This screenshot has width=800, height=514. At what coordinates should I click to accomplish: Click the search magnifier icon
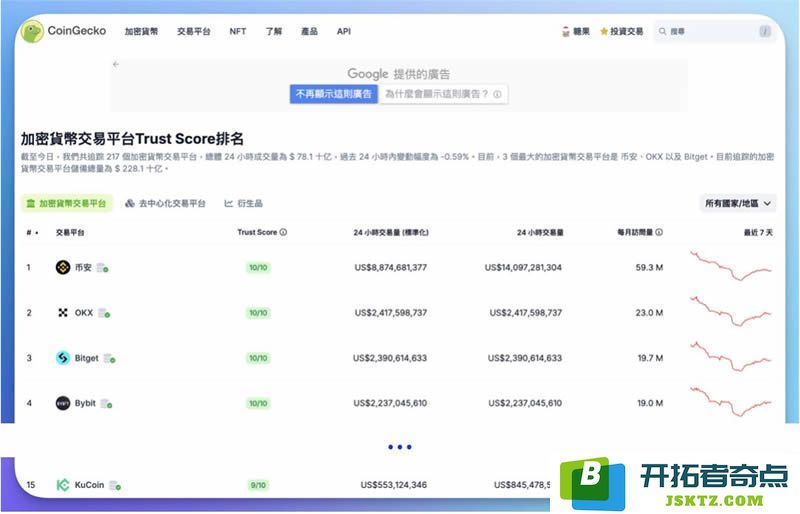pyautogui.click(x=662, y=32)
